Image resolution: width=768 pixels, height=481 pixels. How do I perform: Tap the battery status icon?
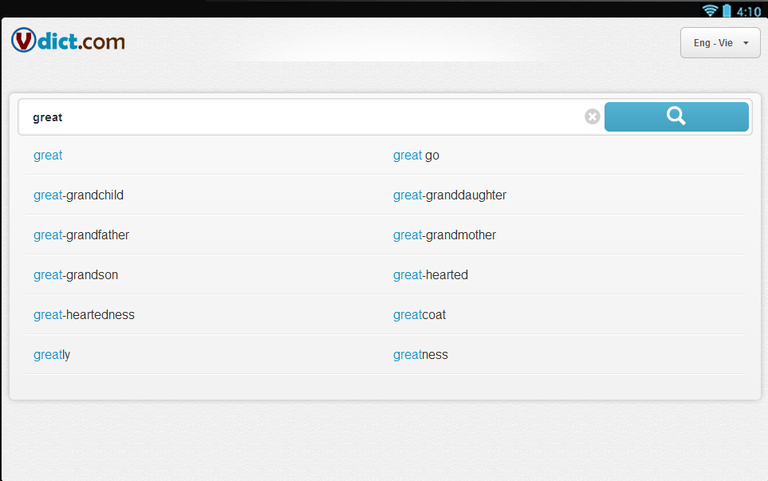tap(727, 10)
